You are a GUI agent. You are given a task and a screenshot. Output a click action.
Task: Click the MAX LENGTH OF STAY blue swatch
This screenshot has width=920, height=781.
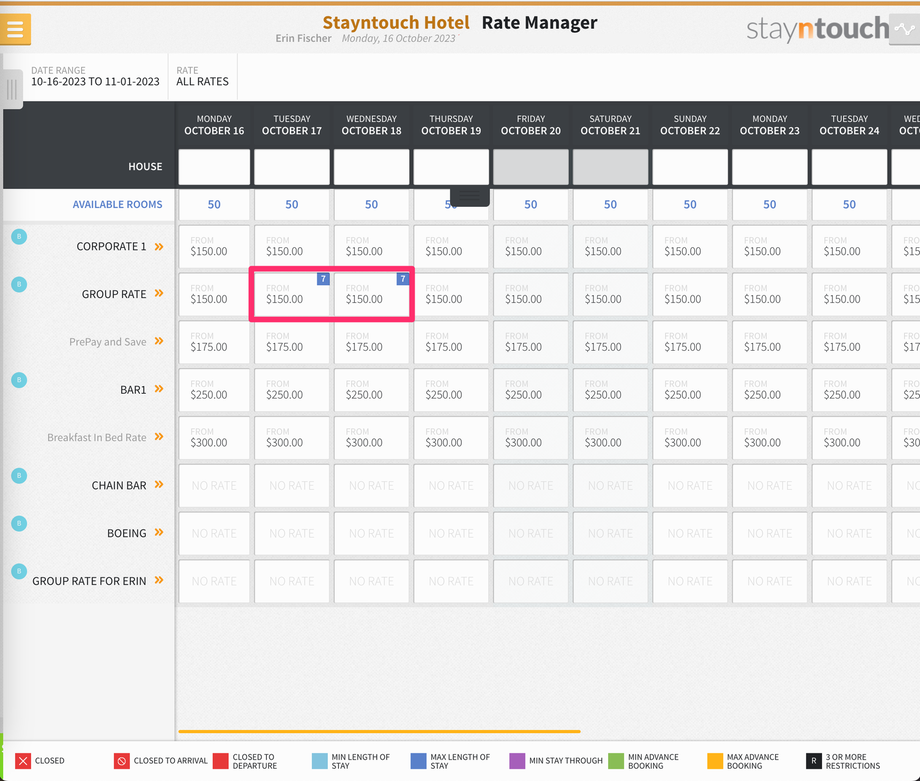(x=418, y=761)
